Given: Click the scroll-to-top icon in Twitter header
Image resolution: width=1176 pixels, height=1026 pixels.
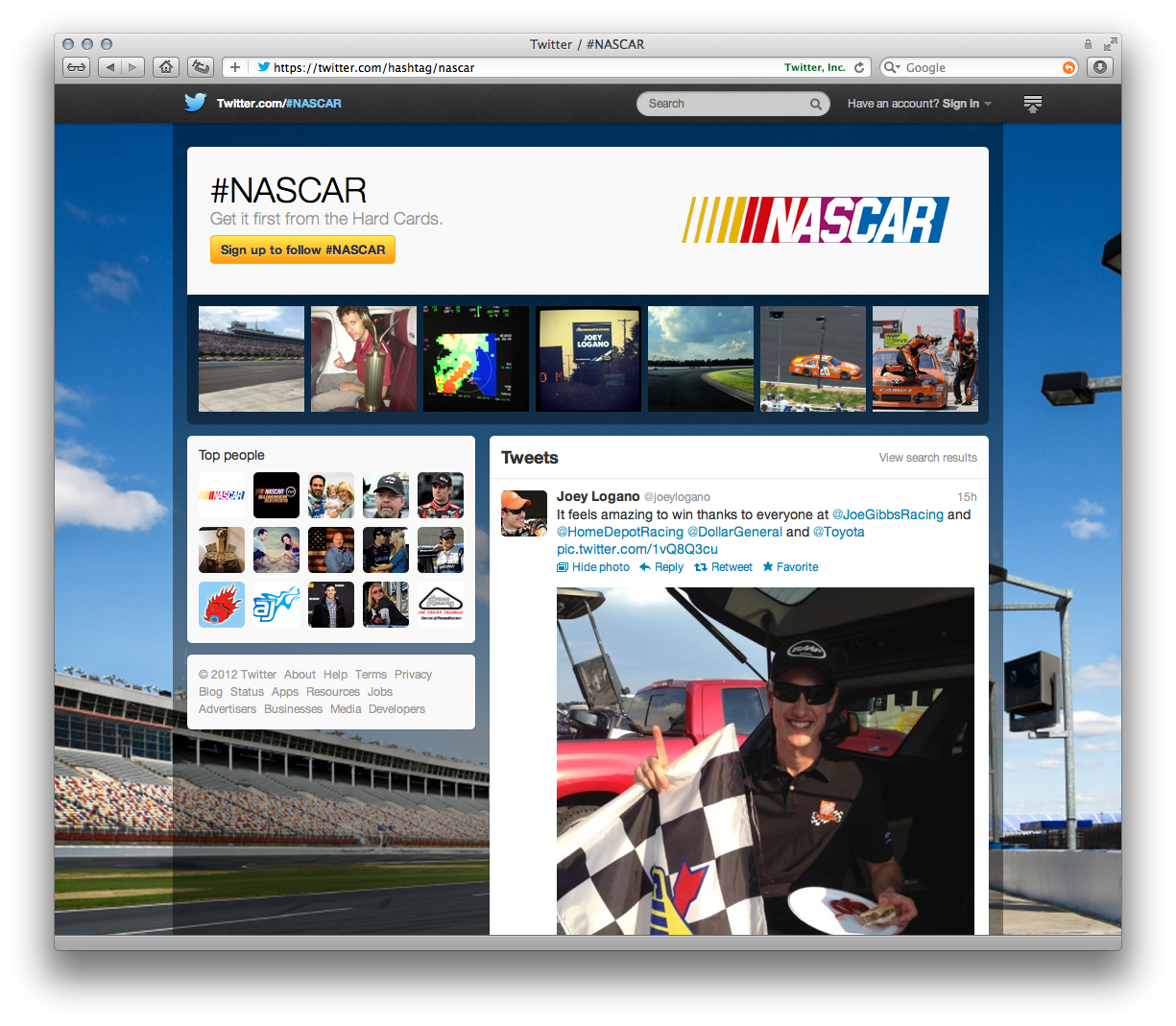Looking at the screenshot, I should [1033, 104].
